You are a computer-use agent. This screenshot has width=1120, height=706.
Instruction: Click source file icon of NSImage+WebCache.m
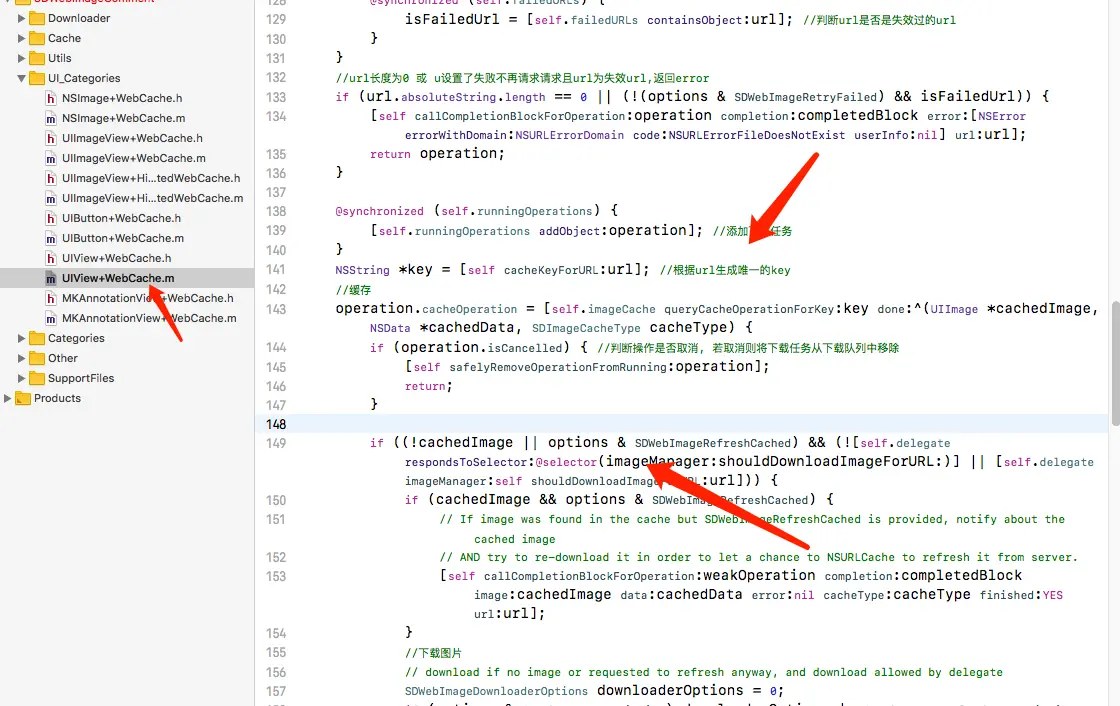pyautogui.click(x=51, y=118)
